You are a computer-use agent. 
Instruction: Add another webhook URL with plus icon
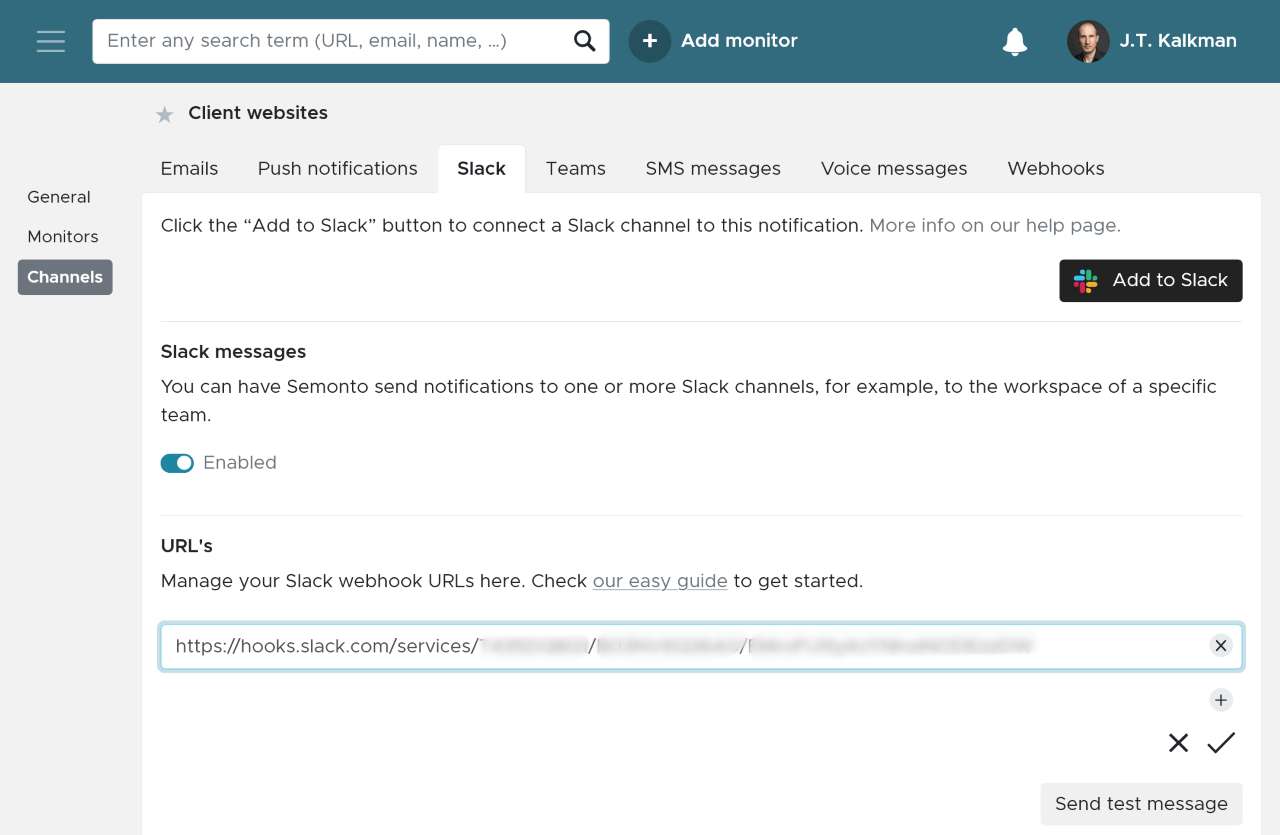point(1221,700)
